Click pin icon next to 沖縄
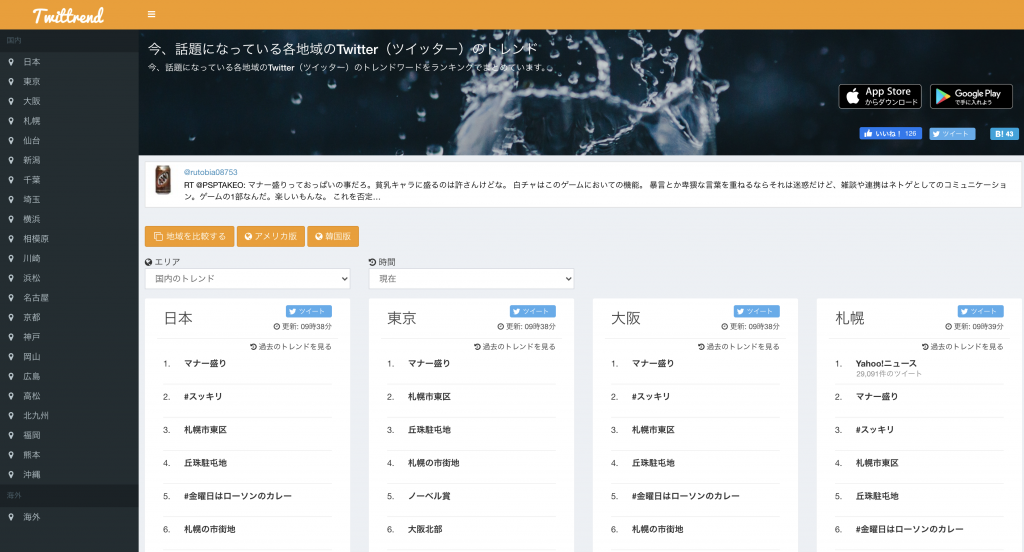1024x552 pixels. pyautogui.click(x=11, y=474)
